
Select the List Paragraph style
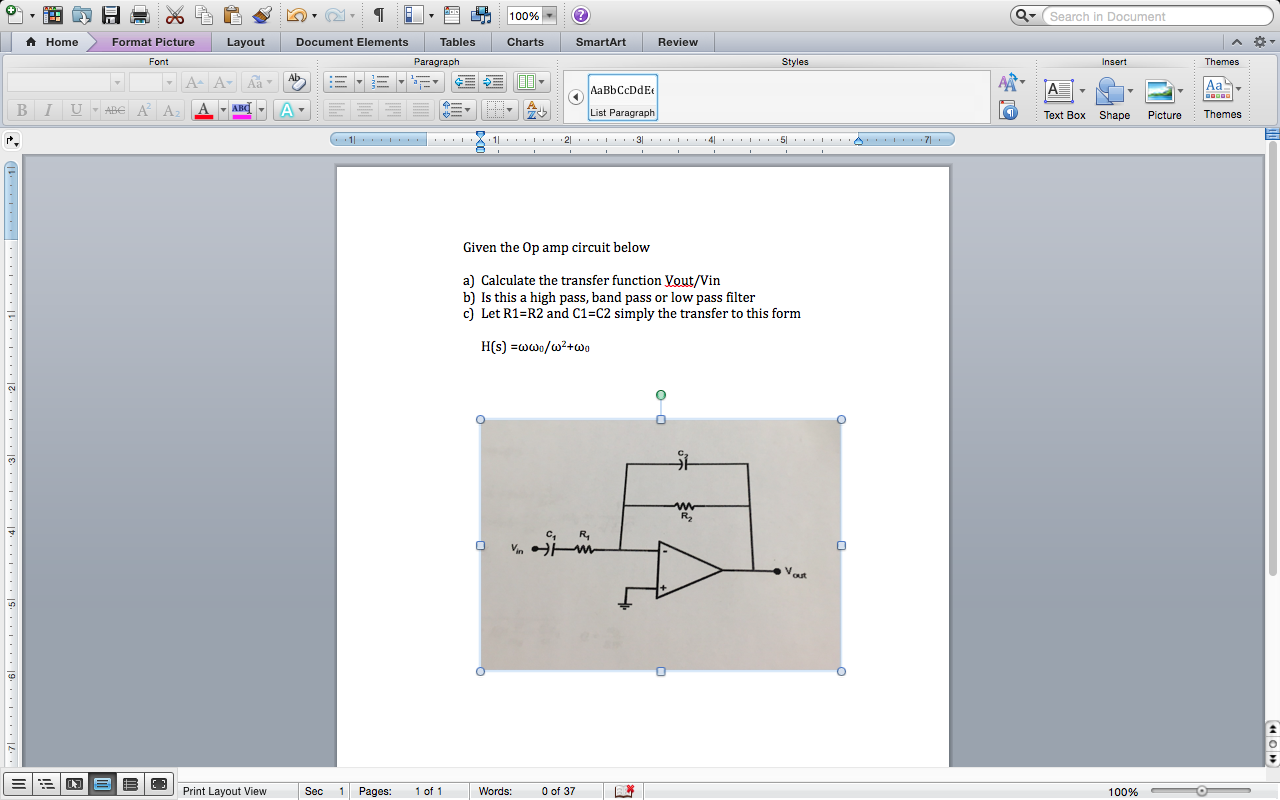(622, 97)
